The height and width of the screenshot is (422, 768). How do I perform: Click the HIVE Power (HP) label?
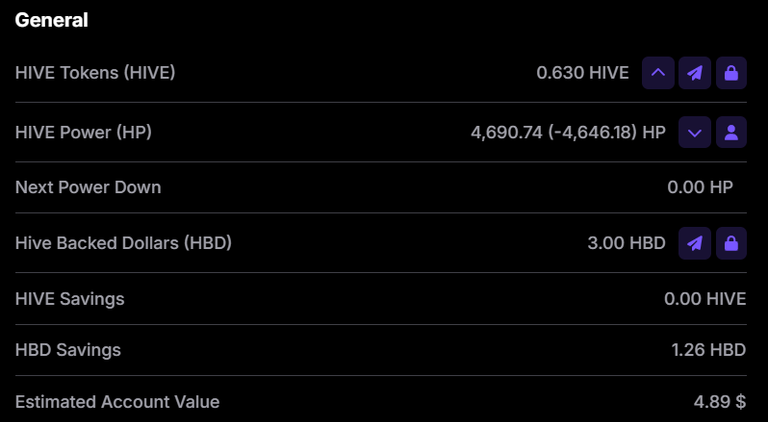(84, 132)
